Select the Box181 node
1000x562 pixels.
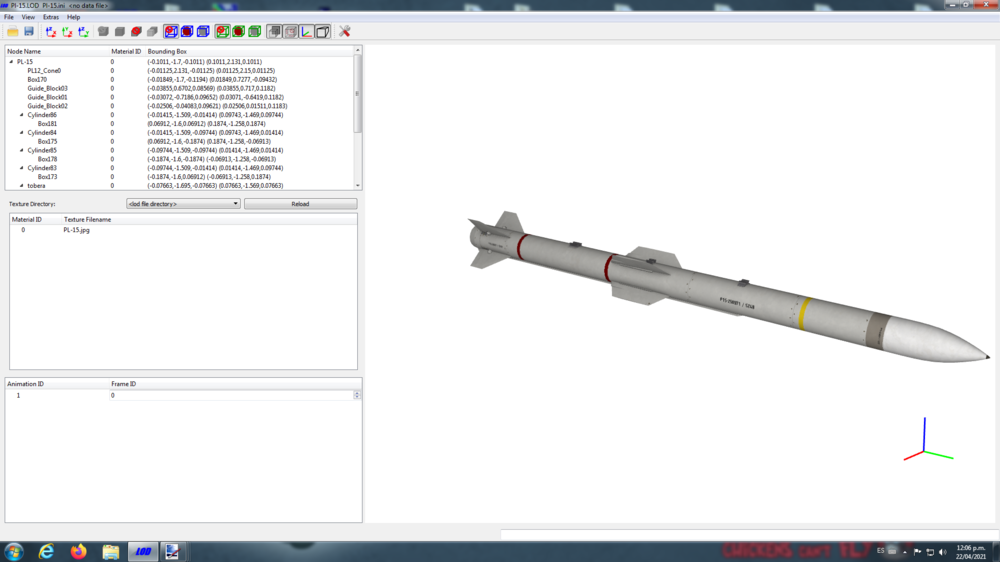click(x=47, y=124)
